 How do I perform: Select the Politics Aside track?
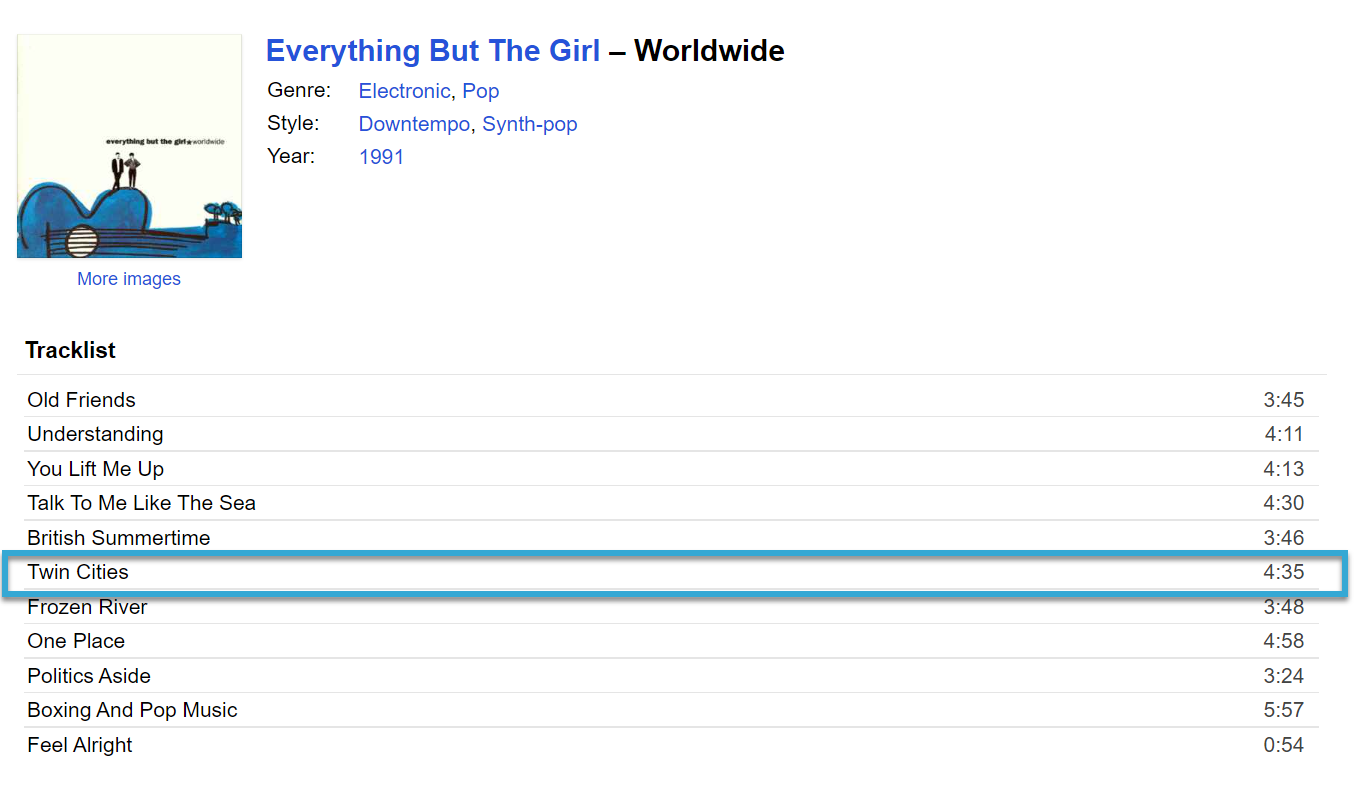click(x=89, y=676)
